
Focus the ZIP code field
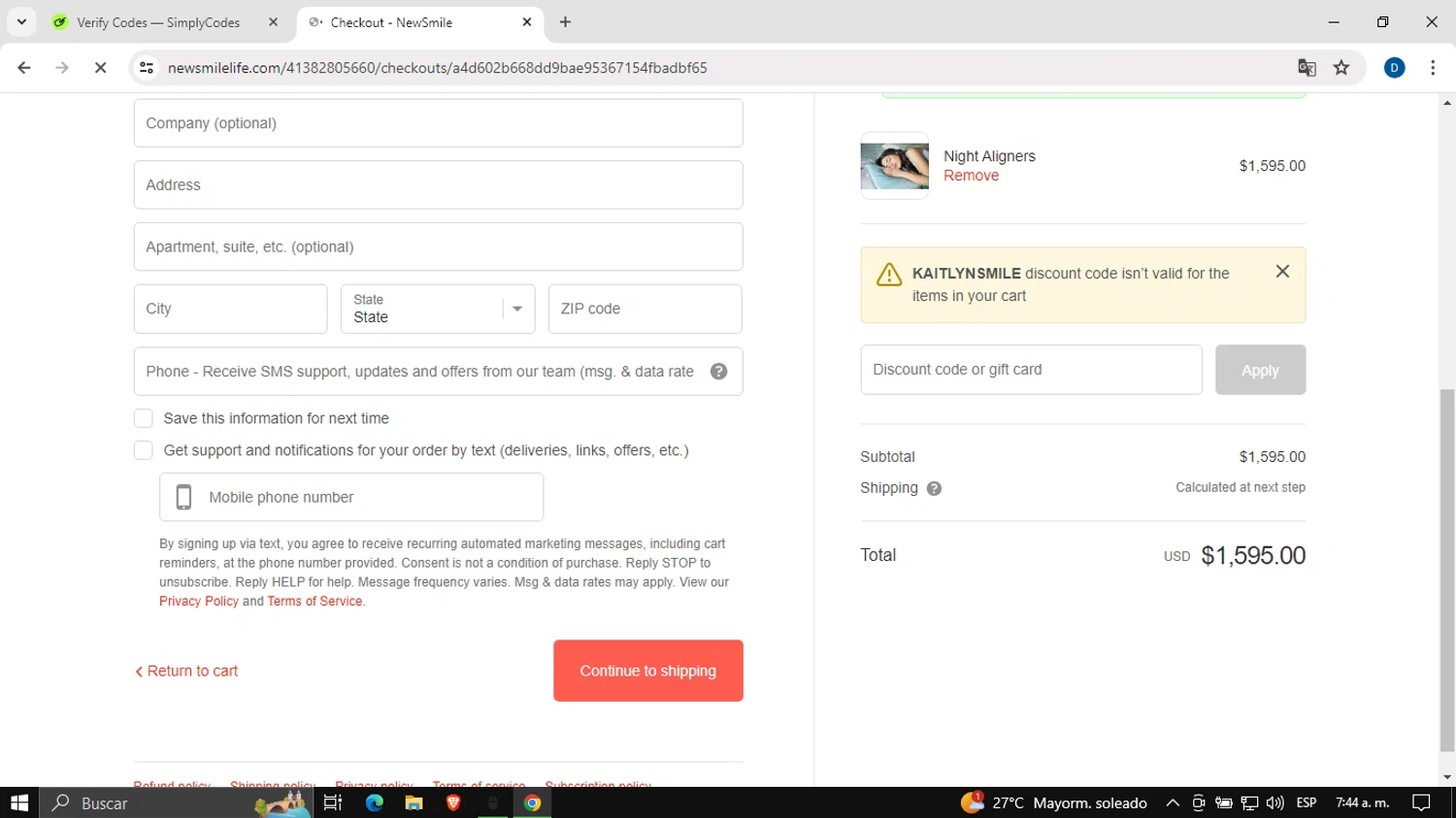[x=645, y=309]
